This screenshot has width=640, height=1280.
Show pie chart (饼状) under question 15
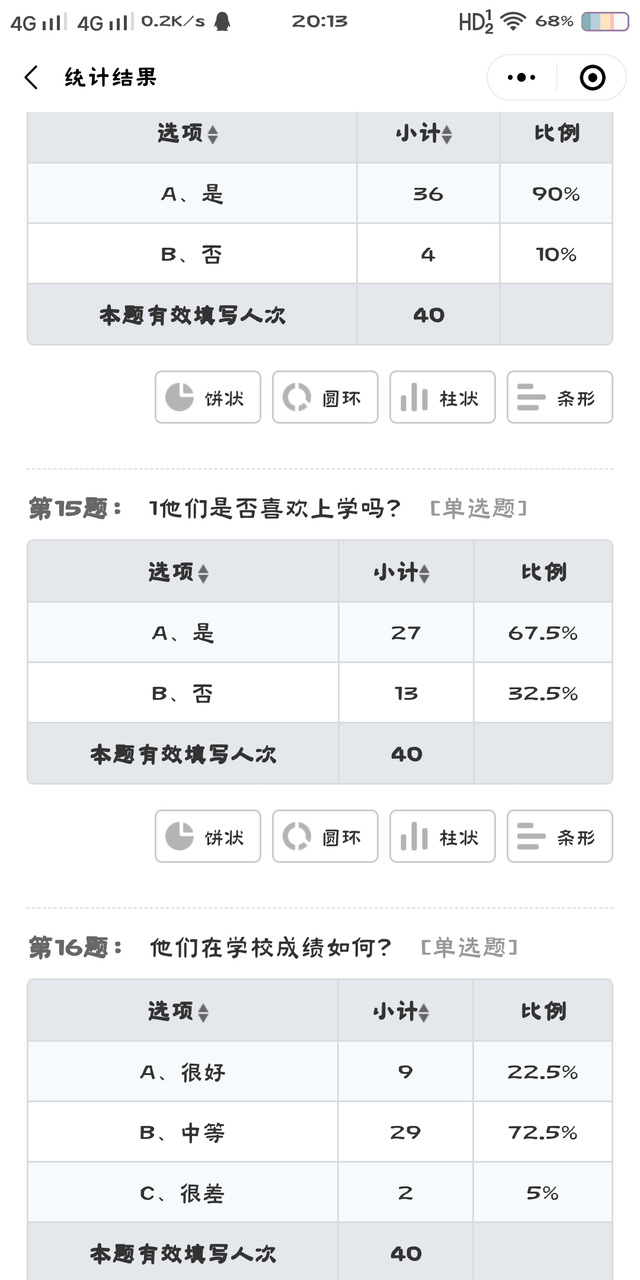tap(208, 836)
